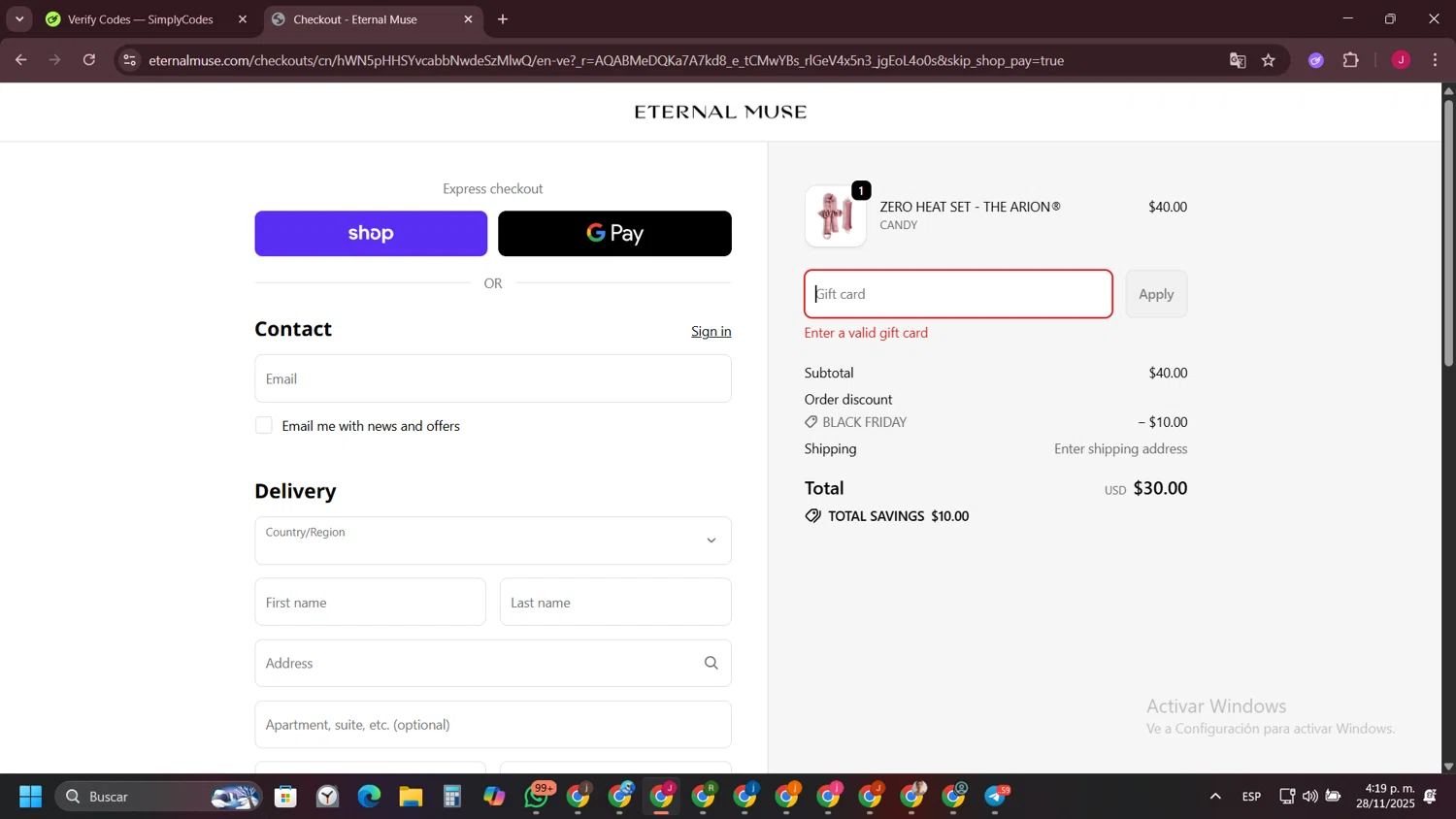The image size is (1456, 819).
Task: Click the BLACK FRIDAY discount label
Action: pyautogui.click(x=864, y=422)
